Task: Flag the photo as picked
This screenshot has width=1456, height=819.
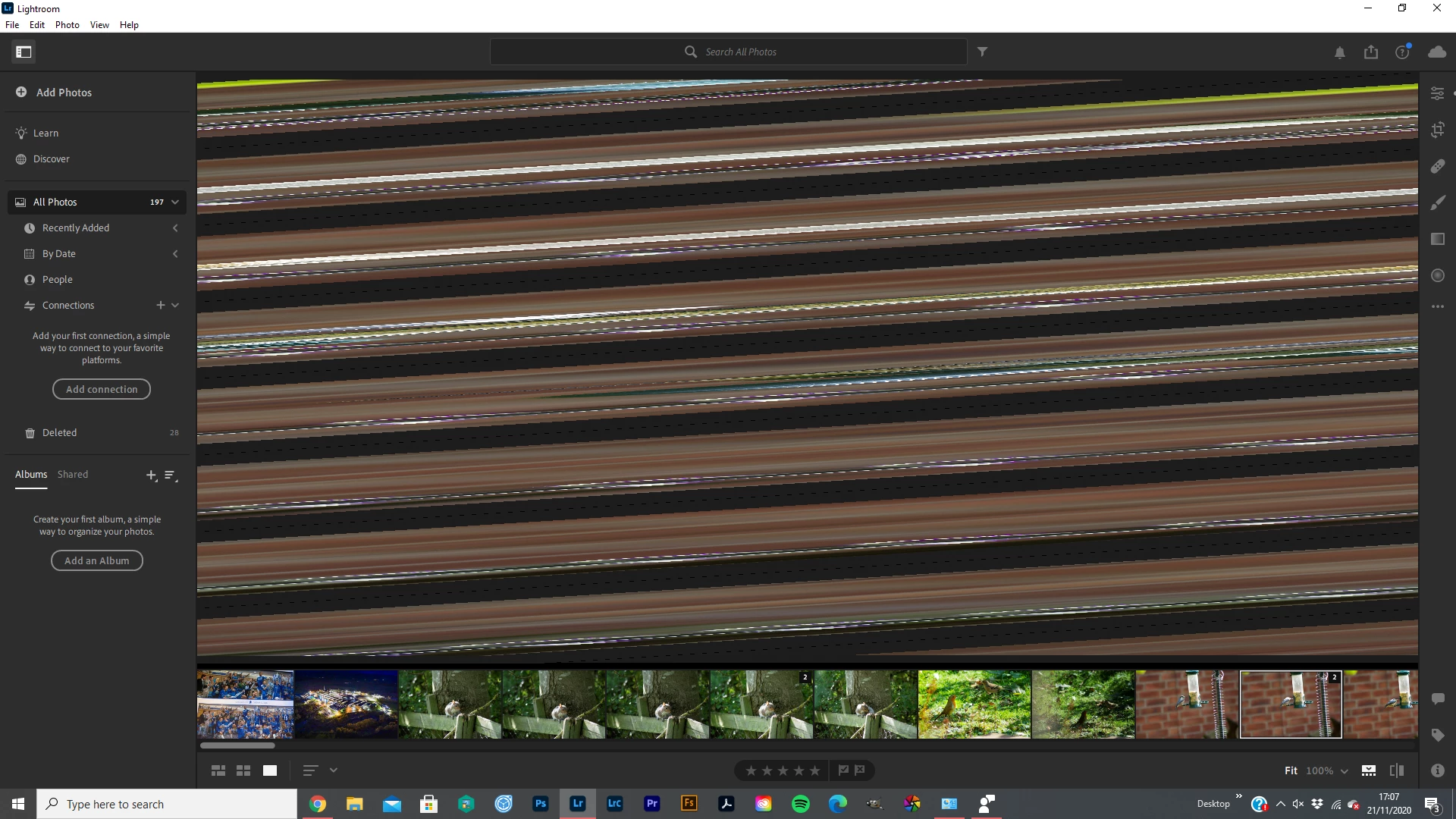Action: [x=843, y=770]
